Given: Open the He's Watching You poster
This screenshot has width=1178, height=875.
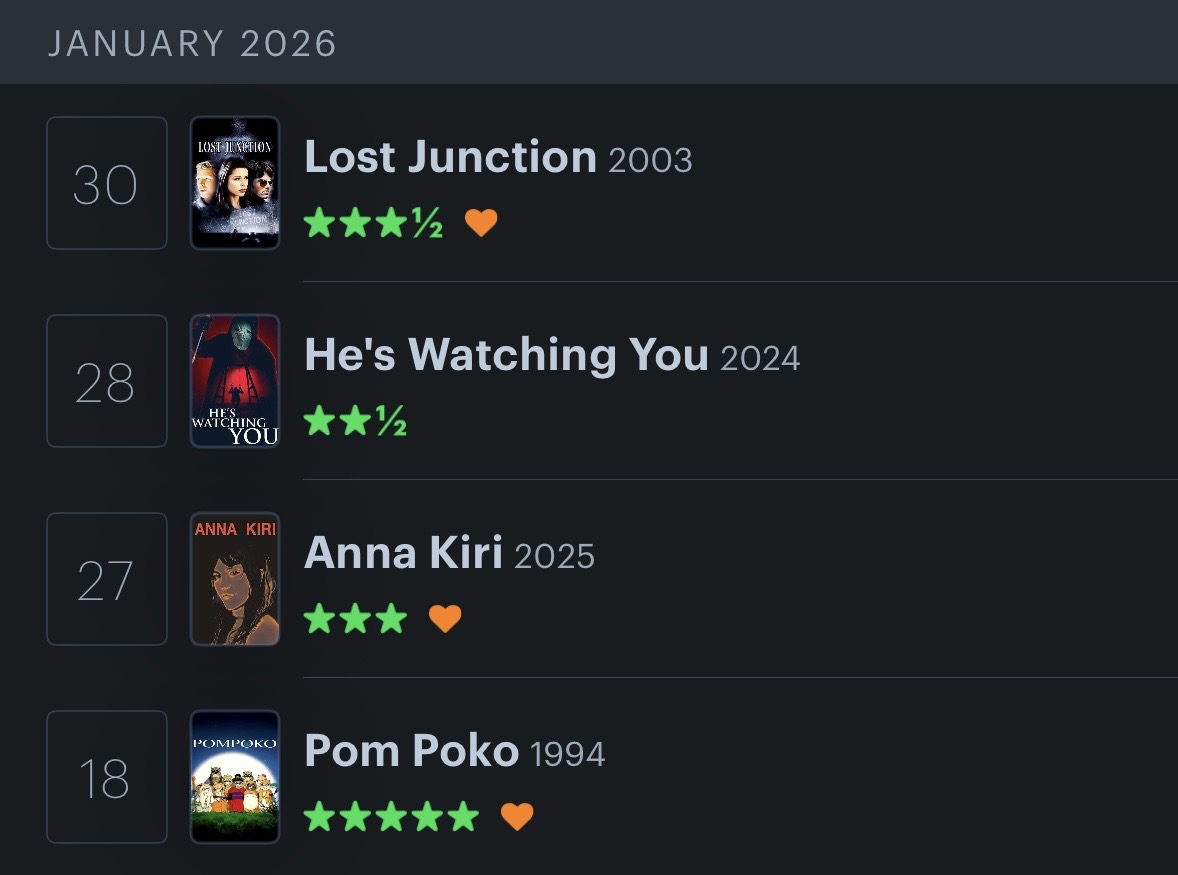Looking at the screenshot, I should point(235,381).
